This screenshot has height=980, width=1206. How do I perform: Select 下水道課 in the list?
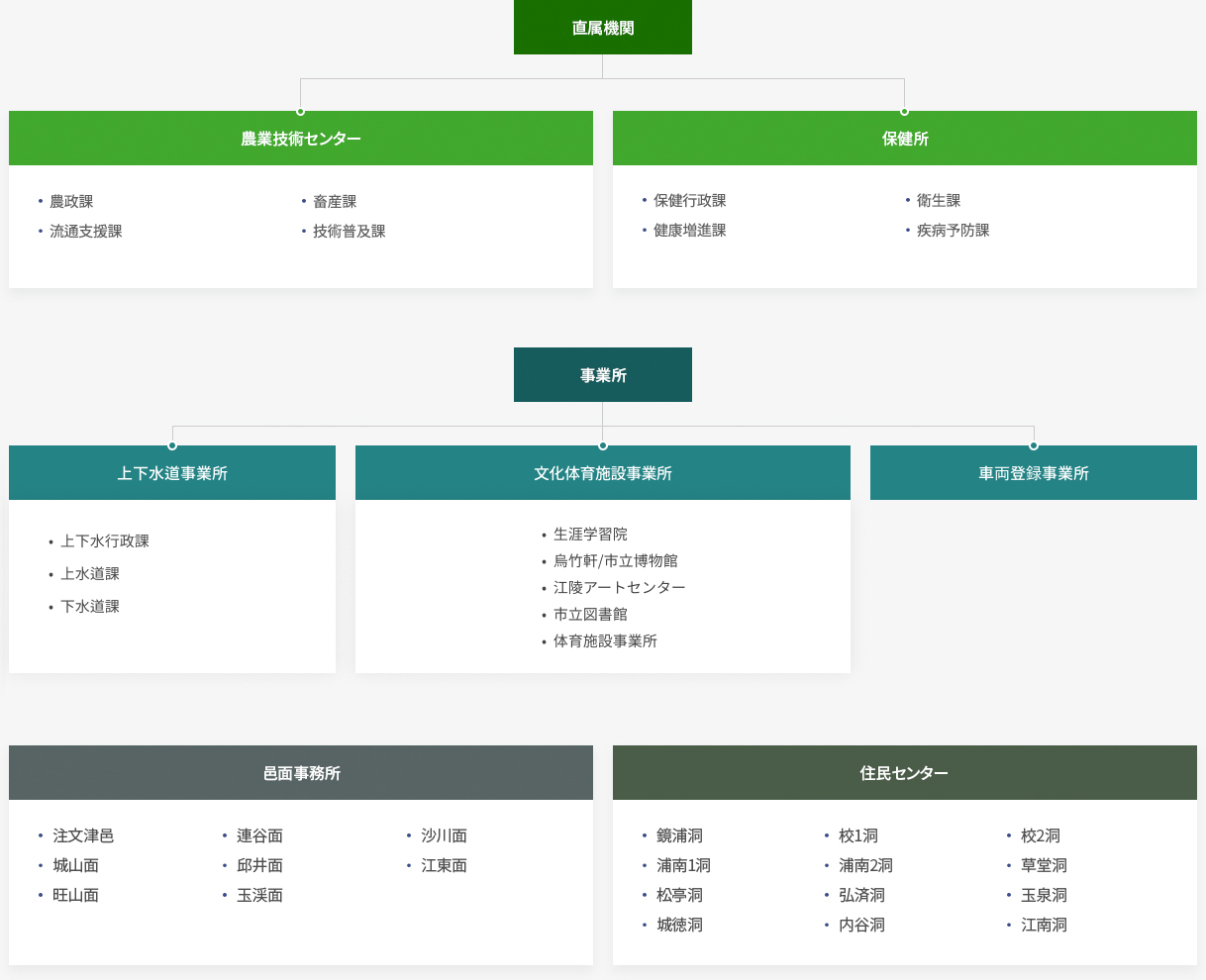pos(90,606)
